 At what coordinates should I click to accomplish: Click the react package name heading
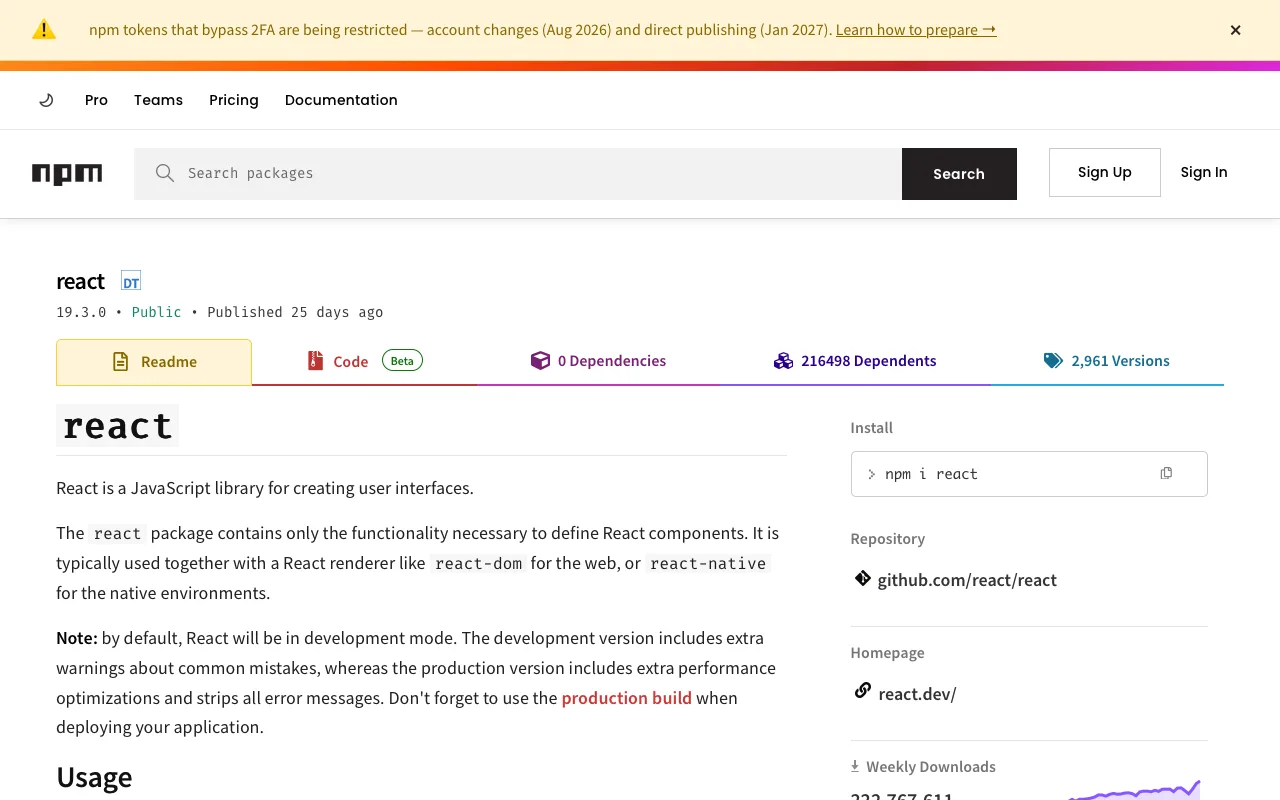pos(80,282)
